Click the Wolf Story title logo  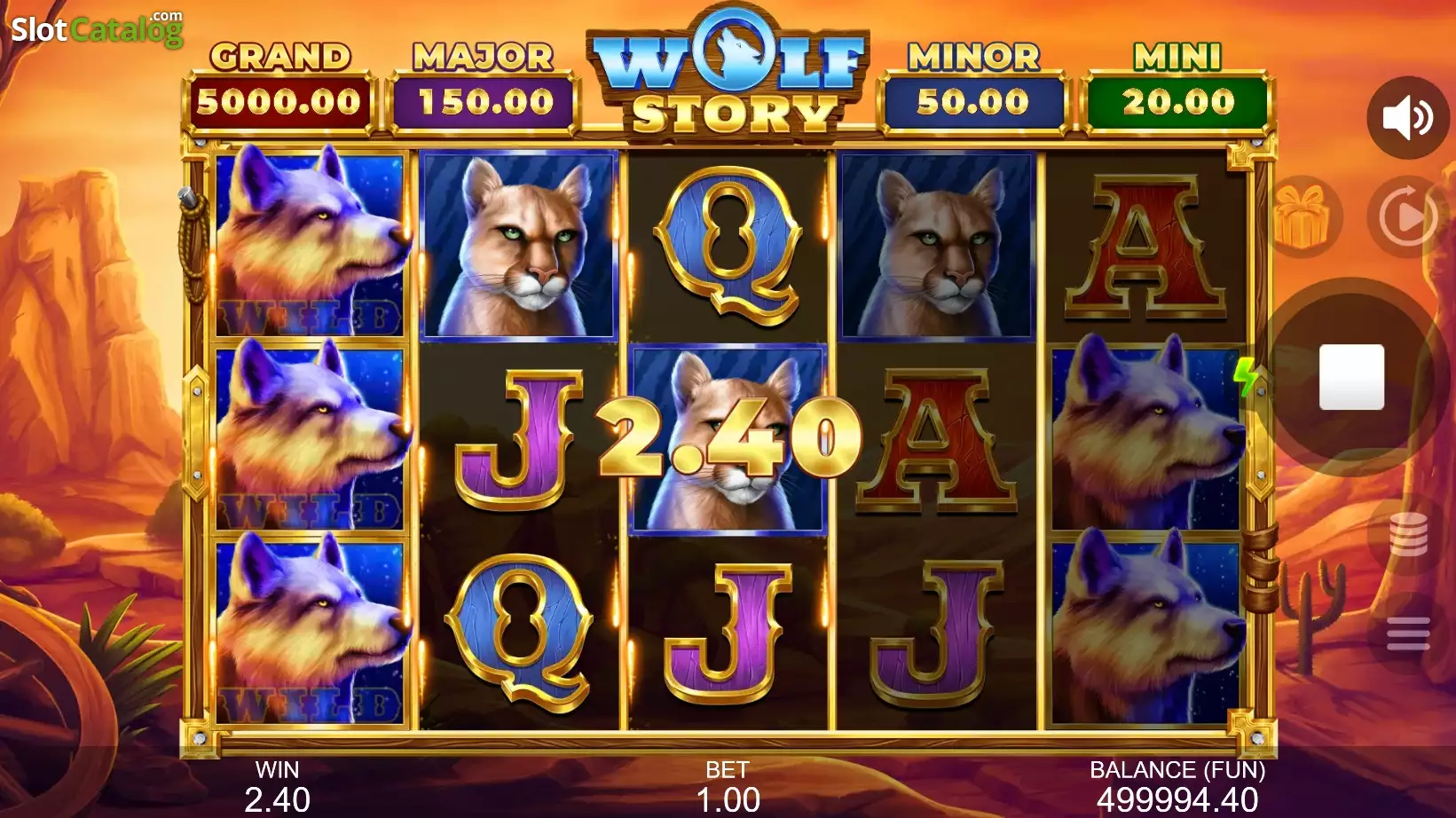729,73
